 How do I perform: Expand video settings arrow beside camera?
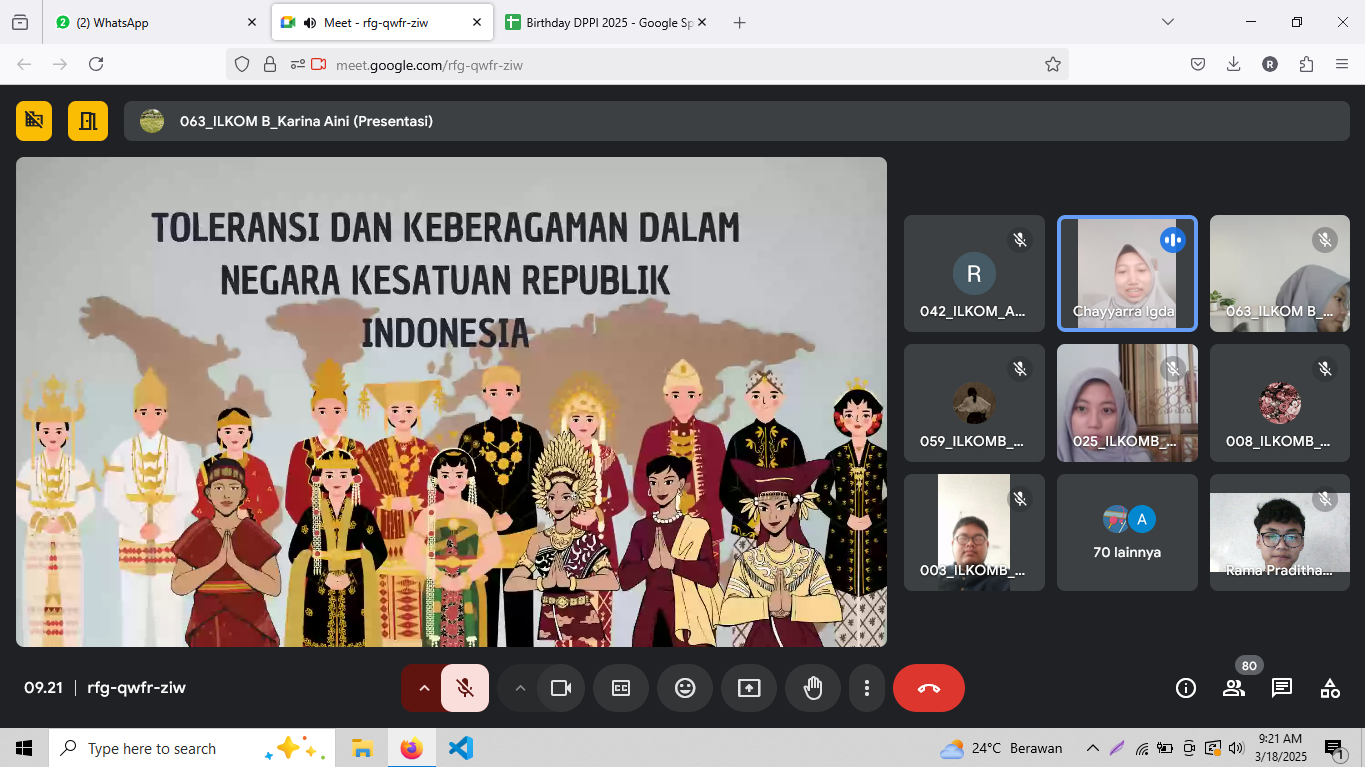(519, 688)
